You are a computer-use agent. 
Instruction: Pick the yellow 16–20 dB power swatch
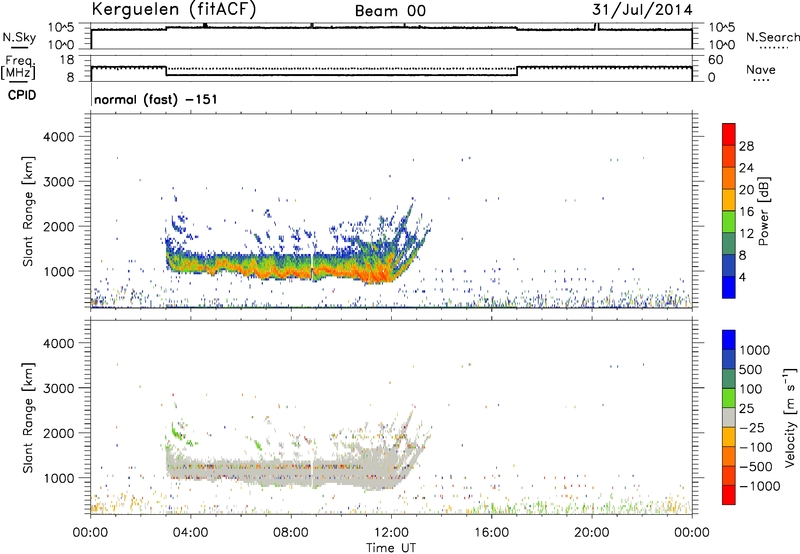pos(729,200)
